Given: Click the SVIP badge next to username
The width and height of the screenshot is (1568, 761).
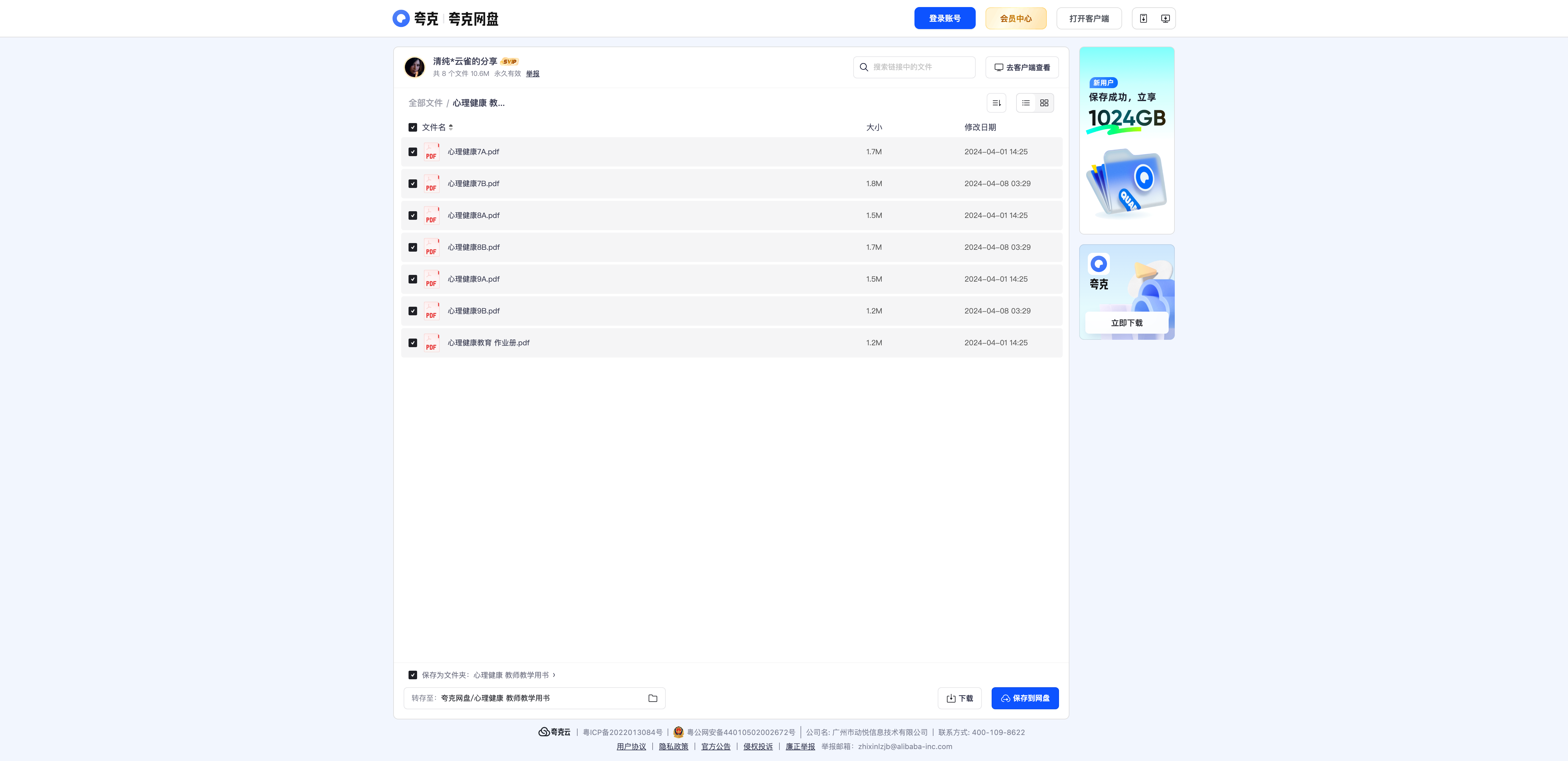Looking at the screenshot, I should point(510,62).
